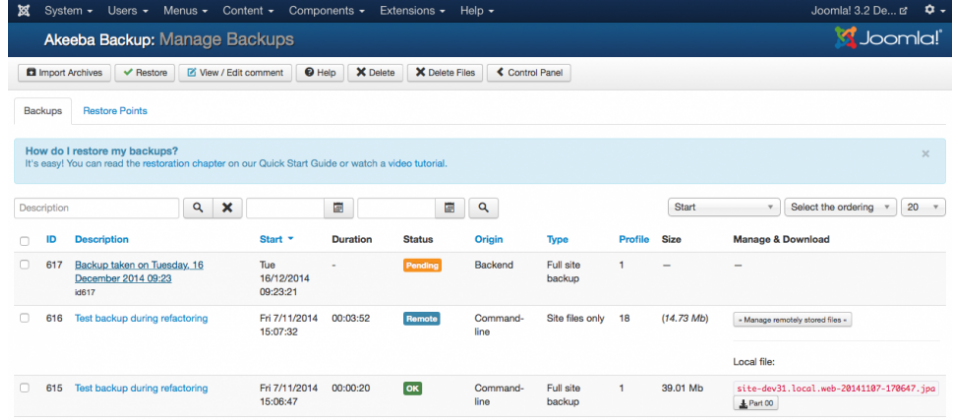The height and width of the screenshot is (420, 960).
Task: Open the Content menu
Action: (248, 10)
